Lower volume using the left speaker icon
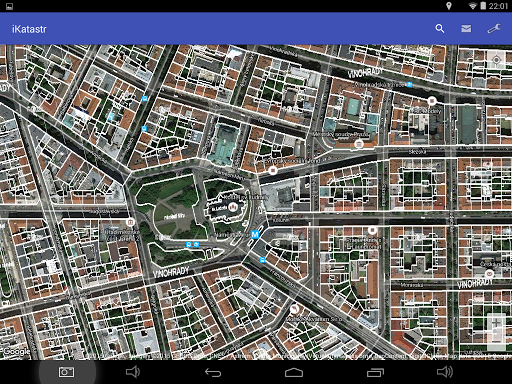512x384 pixels. click(x=133, y=372)
